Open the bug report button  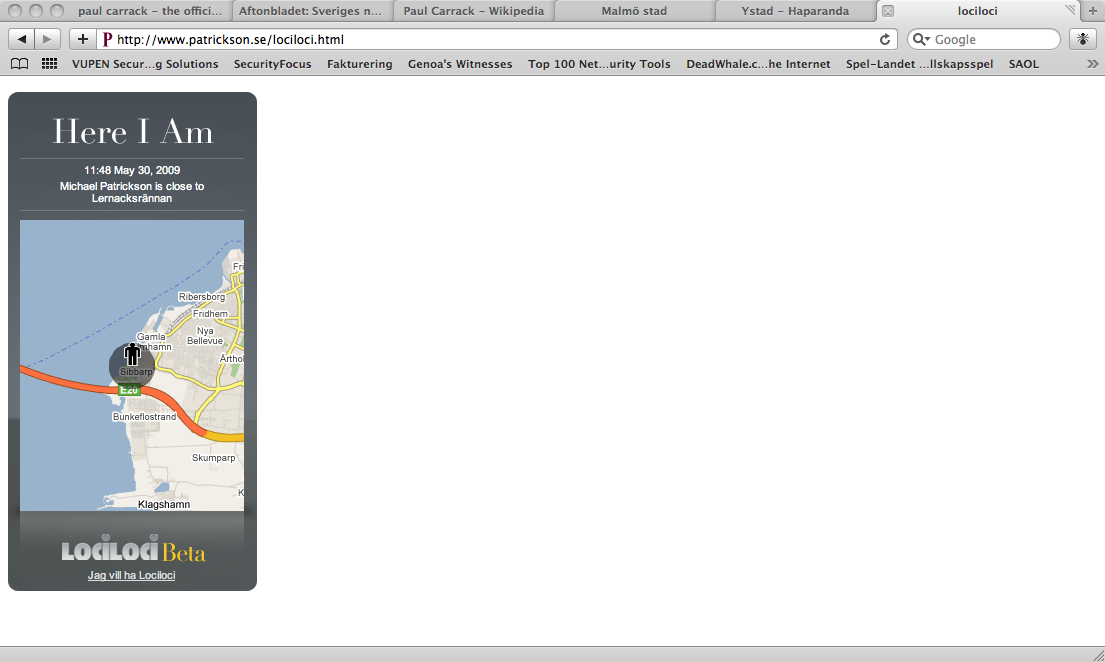coord(1082,39)
